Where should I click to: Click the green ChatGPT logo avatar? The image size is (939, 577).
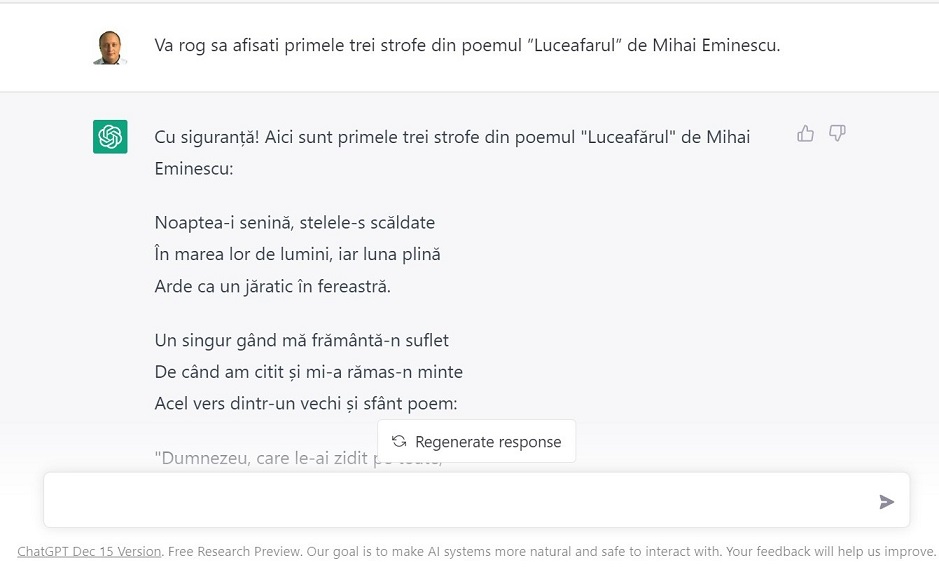[x=110, y=136]
